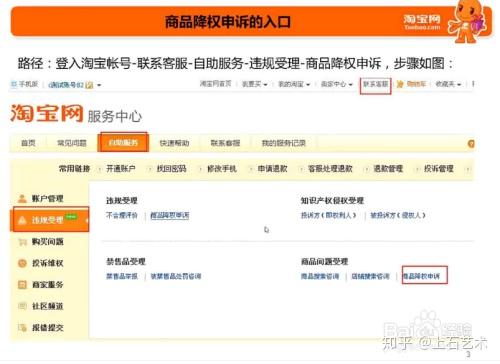This screenshot has height=364, width=500.
Task: Click 被投诉方(侵权人) link
Action: click(x=398, y=215)
